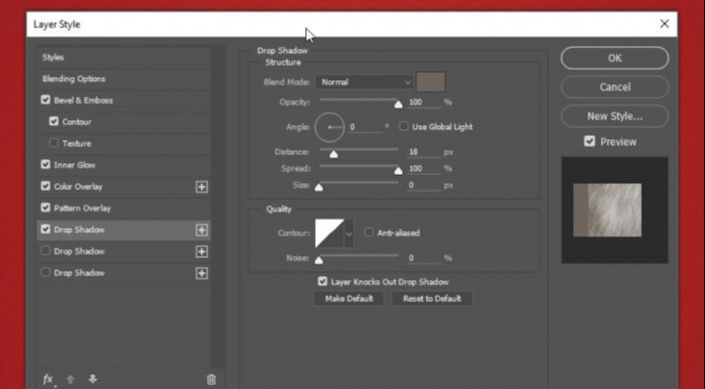Add another Color Overlay using plus icon

[201, 187]
